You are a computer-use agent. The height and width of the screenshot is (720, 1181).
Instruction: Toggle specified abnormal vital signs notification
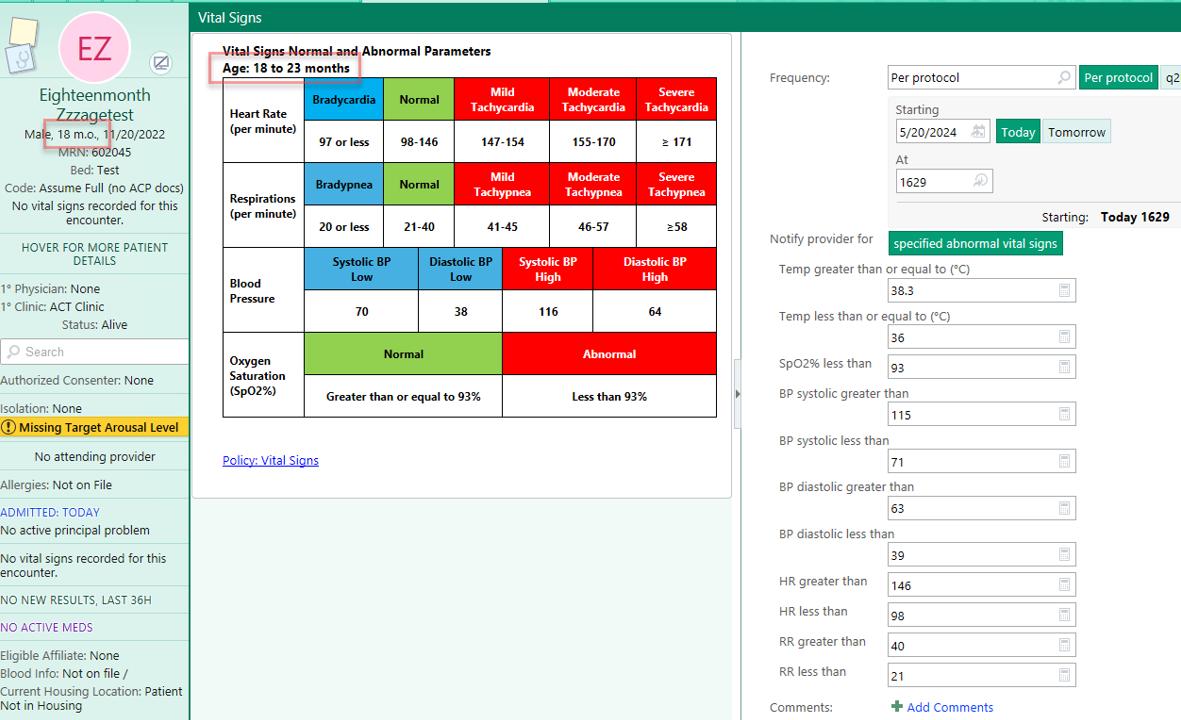(x=975, y=243)
